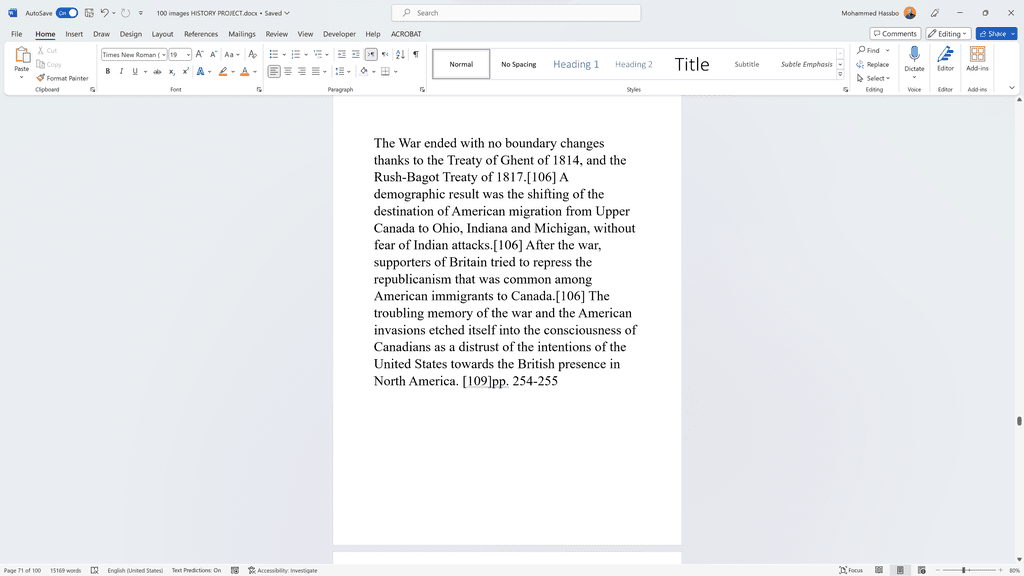Switch to the Design tab
This screenshot has width=1024, height=576.
131,34
